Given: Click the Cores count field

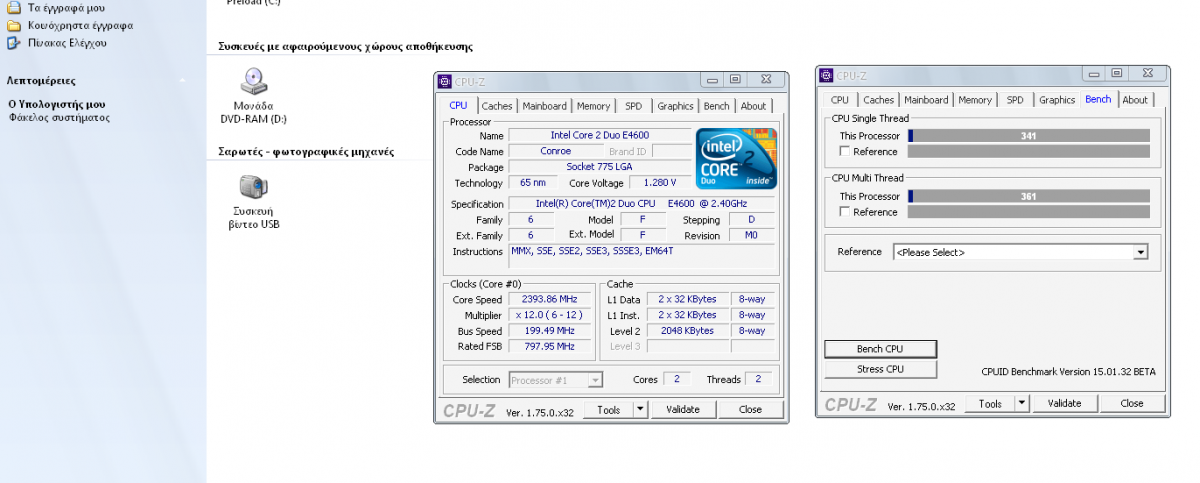Looking at the screenshot, I should click(676, 380).
